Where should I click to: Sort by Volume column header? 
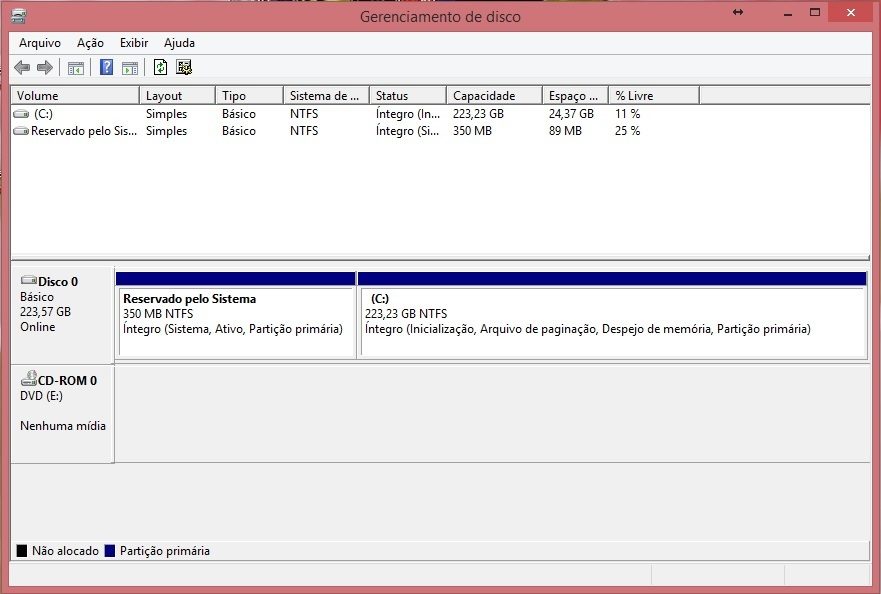pos(75,96)
